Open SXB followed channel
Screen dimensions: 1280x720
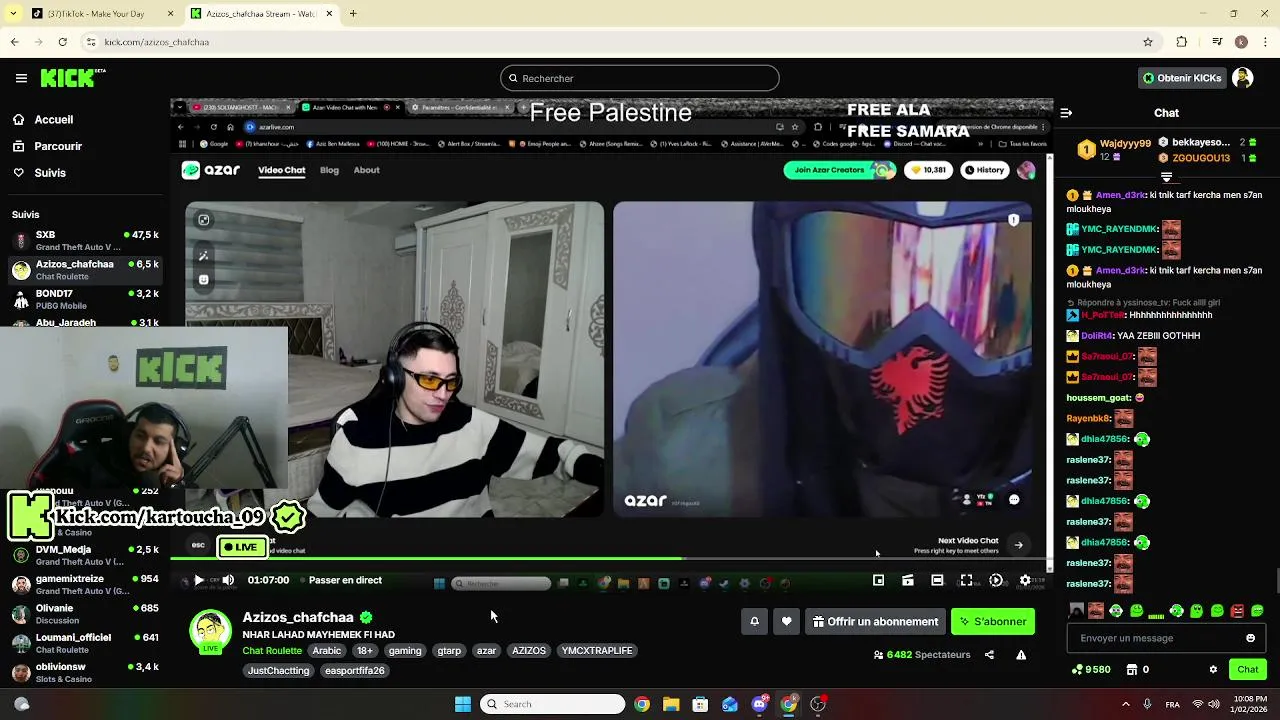point(85,241)
